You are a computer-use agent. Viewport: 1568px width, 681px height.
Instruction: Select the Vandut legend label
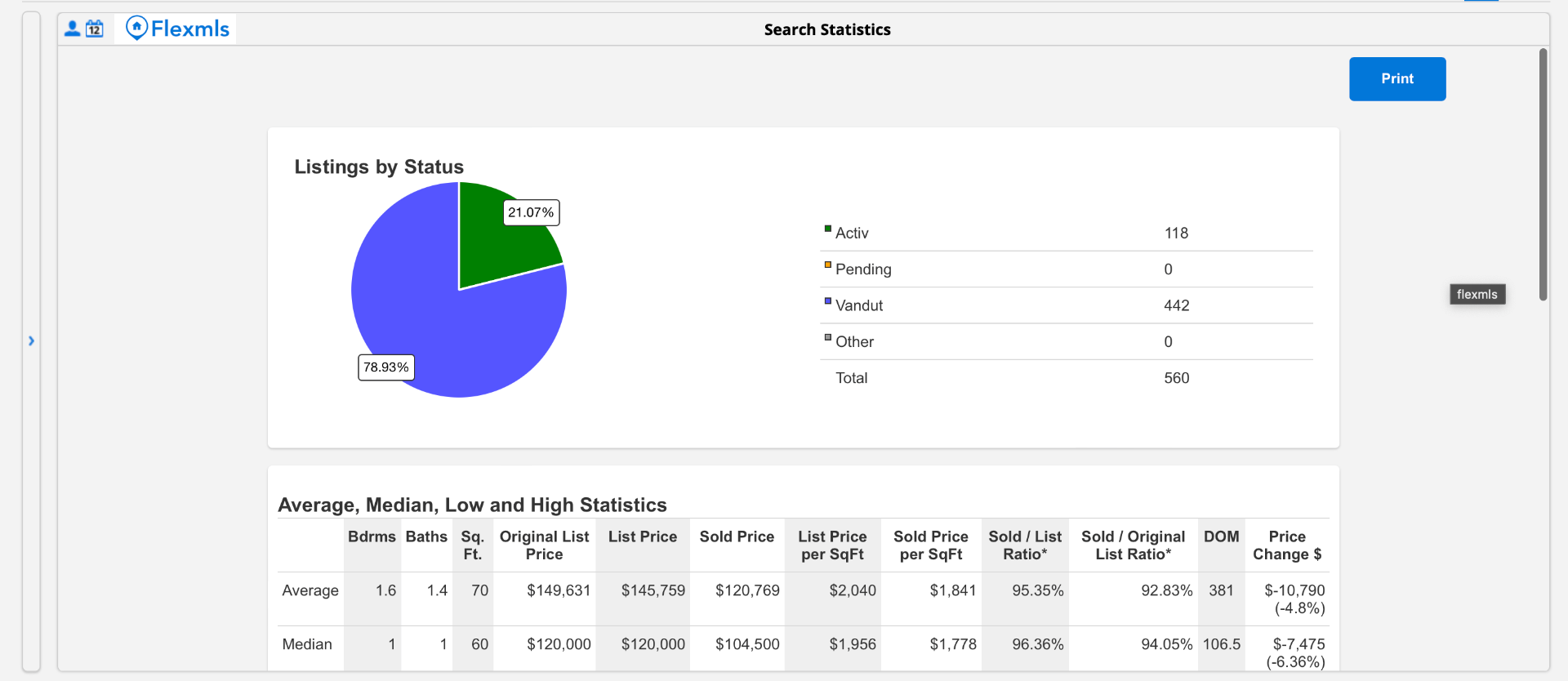point(859,305)
